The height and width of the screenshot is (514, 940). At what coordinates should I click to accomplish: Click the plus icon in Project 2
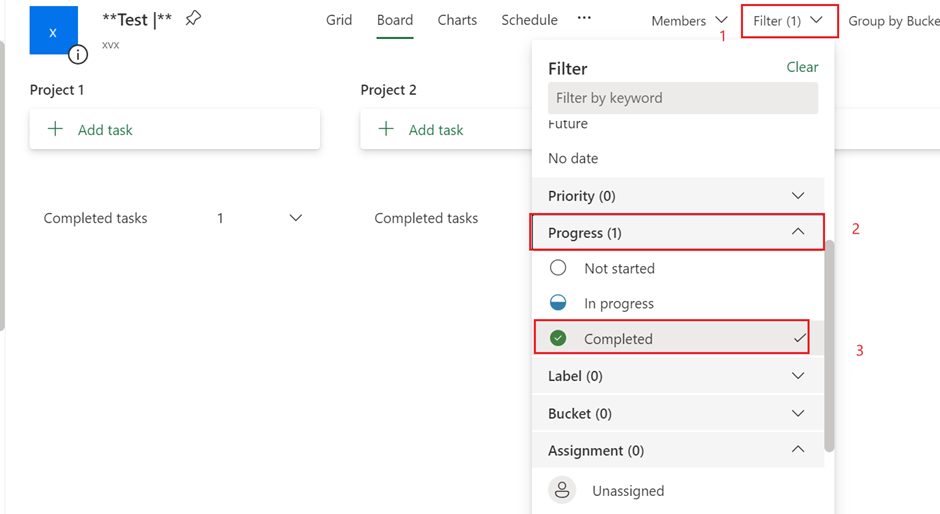(386, 129)
